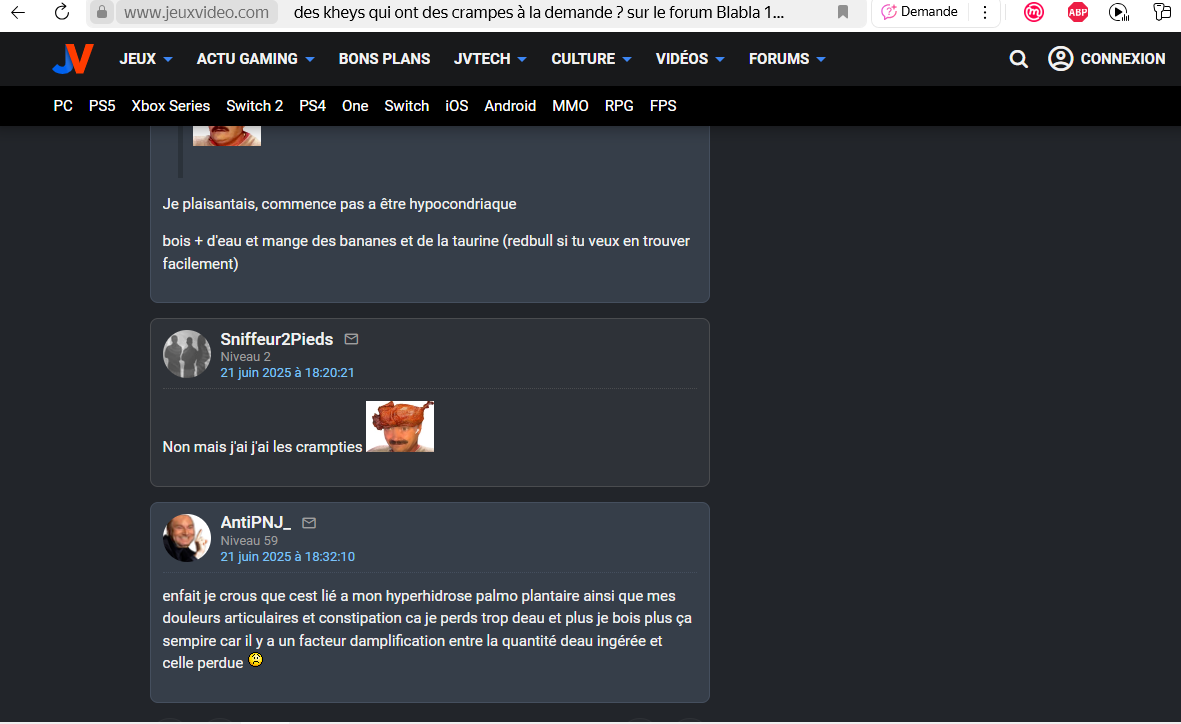Send private message to AntiPNJ_ via envelope
Screen dimensions: 1181x724
[309, 523]
